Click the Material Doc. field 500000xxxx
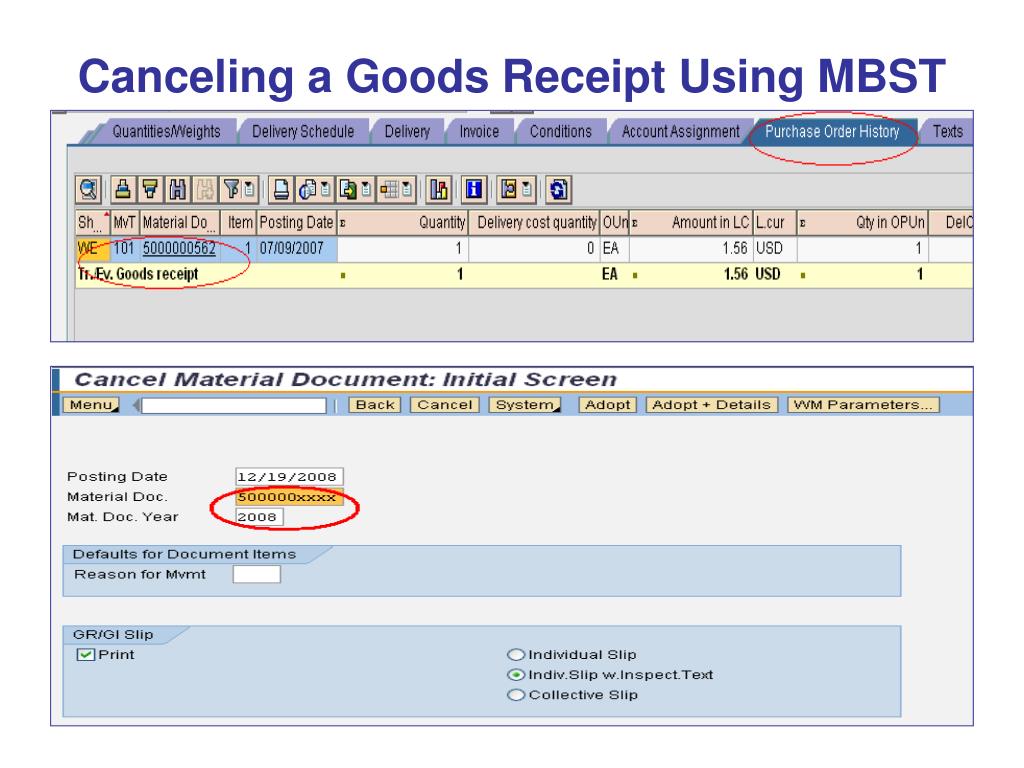This screenshot has height=768, width=1024. 289,497
